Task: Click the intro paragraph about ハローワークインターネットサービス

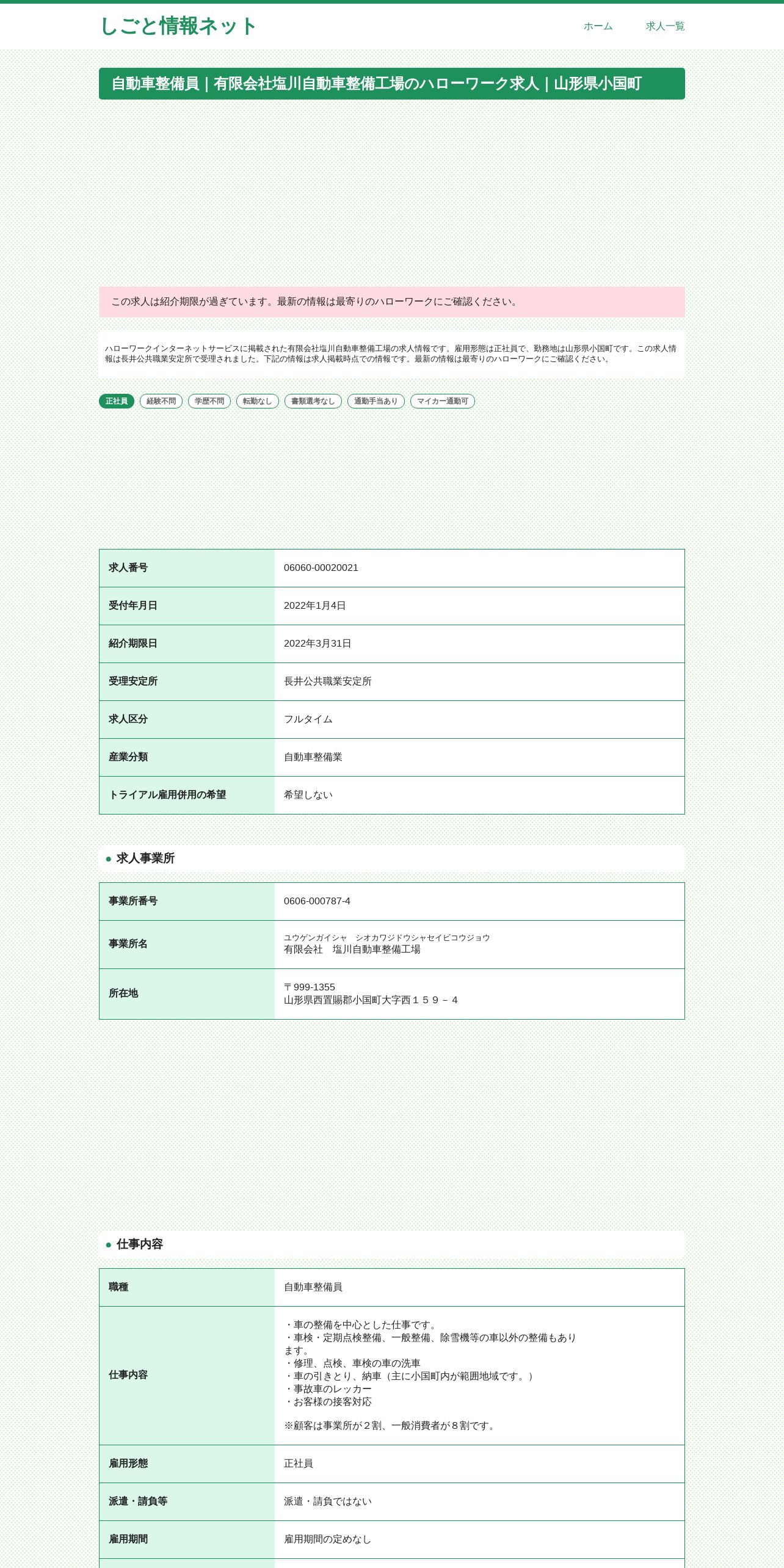Action: [x=392, y=354]
